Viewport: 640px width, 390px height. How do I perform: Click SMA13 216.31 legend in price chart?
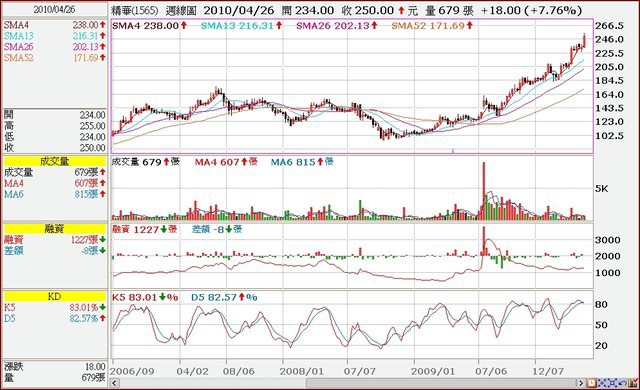coord(241,26)
